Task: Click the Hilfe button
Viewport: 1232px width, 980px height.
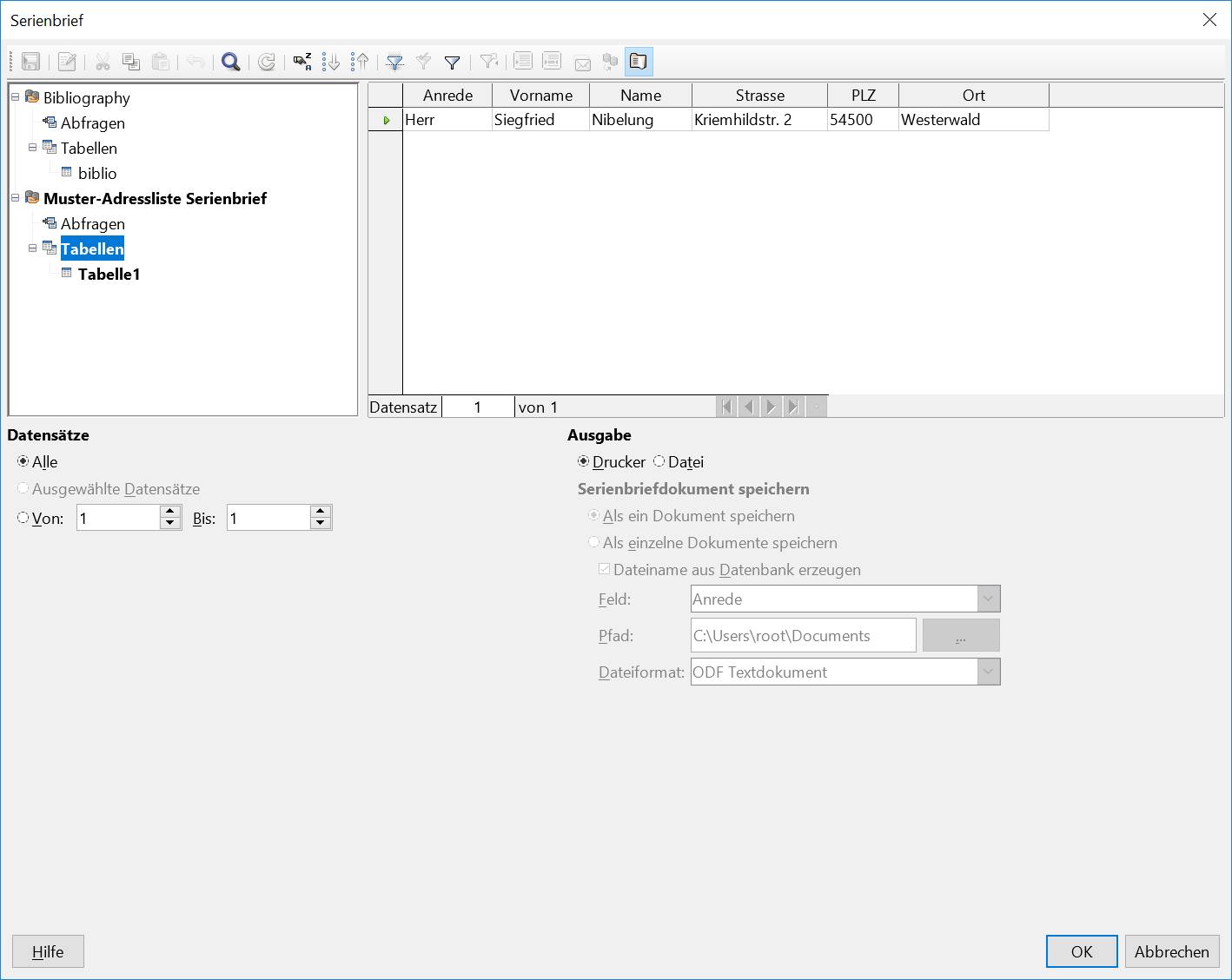Action: click(48, 951)
